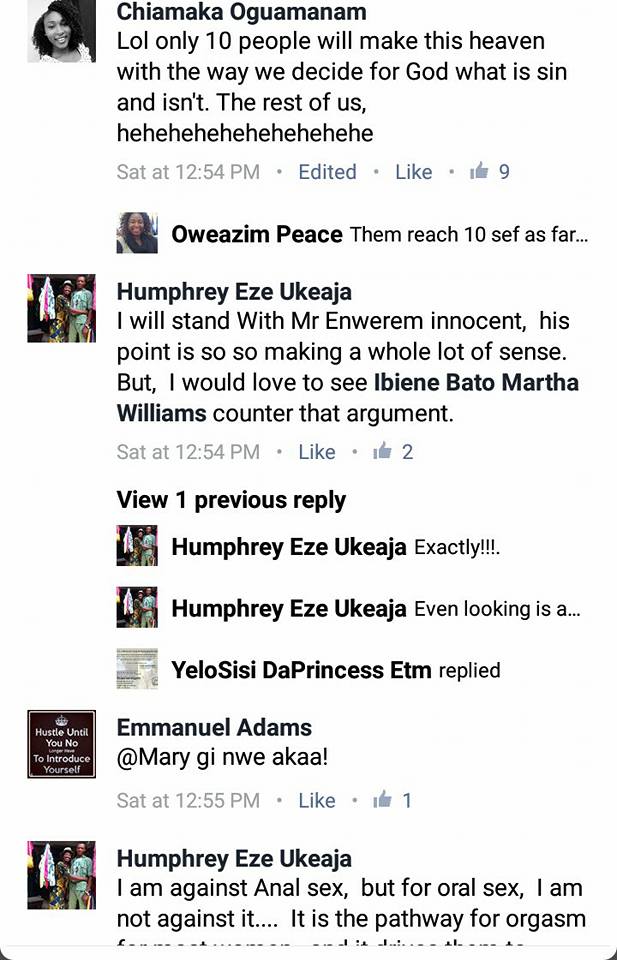Expand View 1 previous reply
The width and height of the screenshot is (617, 960).
click(x=231, y=500)
